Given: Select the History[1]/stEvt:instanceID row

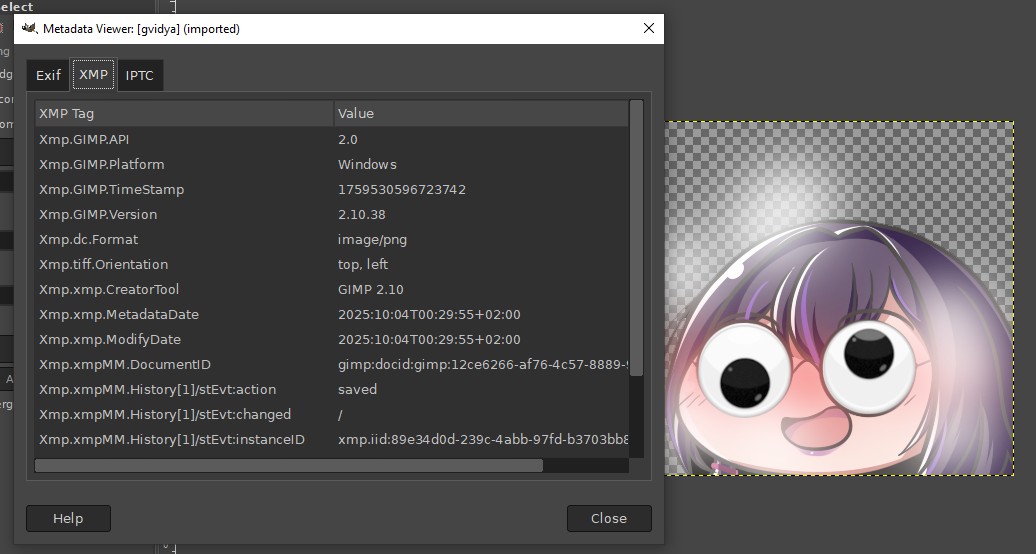Looking at the screenshot, I should click(332, 440).
